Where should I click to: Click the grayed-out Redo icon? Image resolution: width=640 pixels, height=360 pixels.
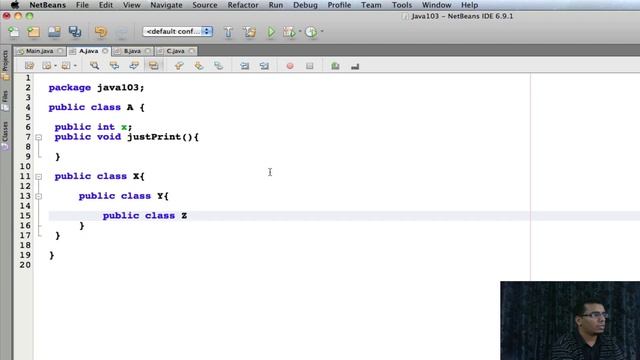(x=122, y=32)
